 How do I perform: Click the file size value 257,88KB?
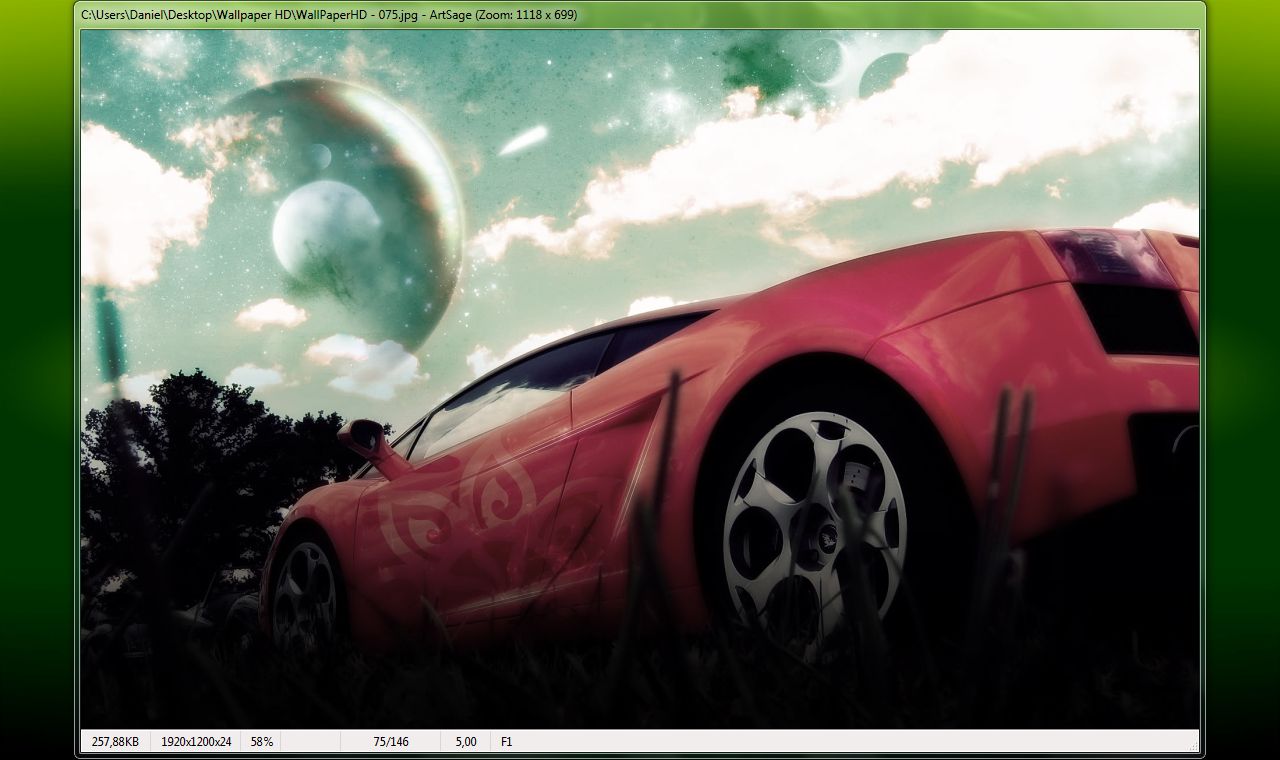tap(115, 742)
